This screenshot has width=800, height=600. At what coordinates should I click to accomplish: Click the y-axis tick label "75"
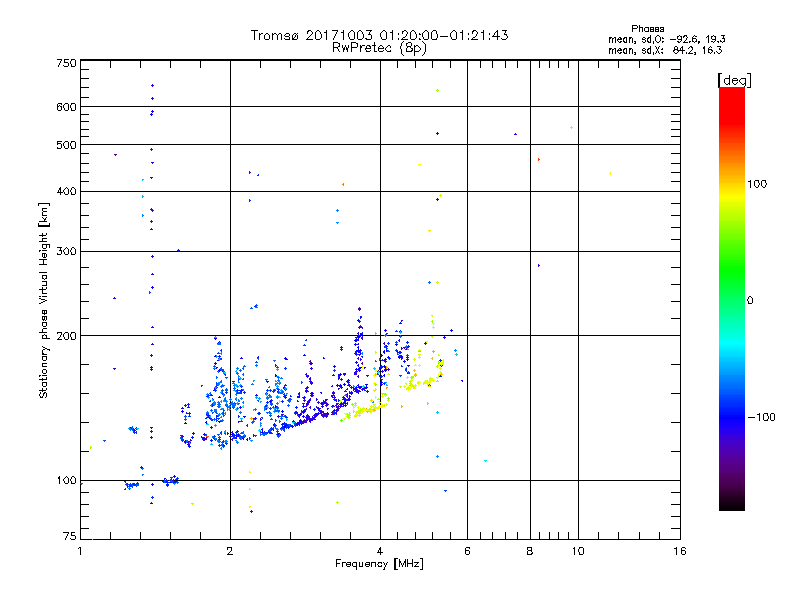[70, 536]
